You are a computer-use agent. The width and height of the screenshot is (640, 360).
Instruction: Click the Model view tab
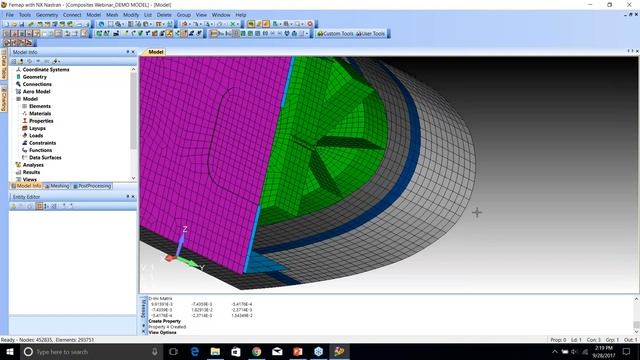156,52
